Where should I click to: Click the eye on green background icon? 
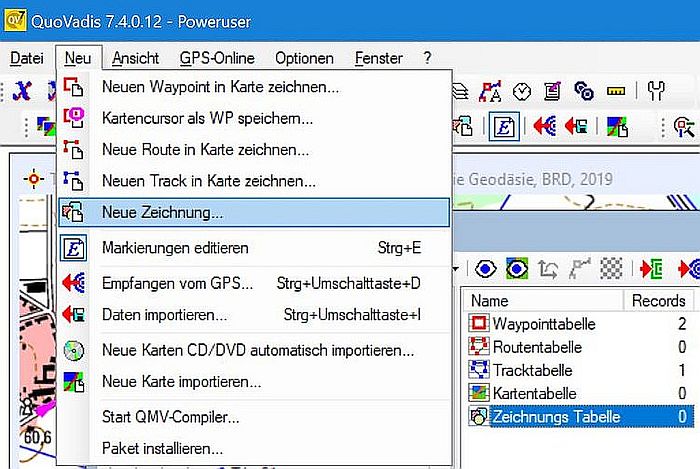pos(517,269)
